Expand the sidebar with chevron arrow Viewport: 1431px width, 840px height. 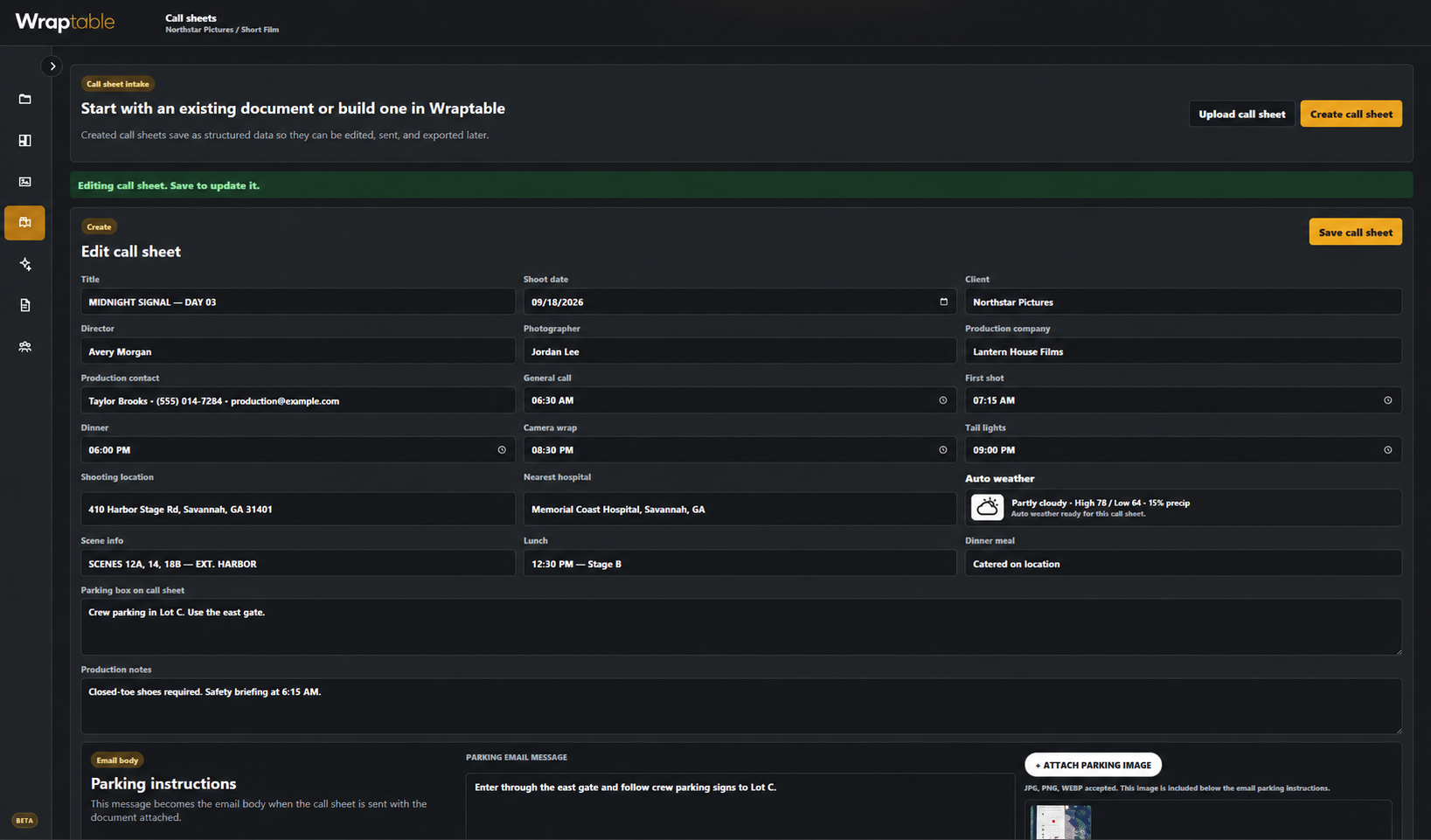click(x=52, y=66)
